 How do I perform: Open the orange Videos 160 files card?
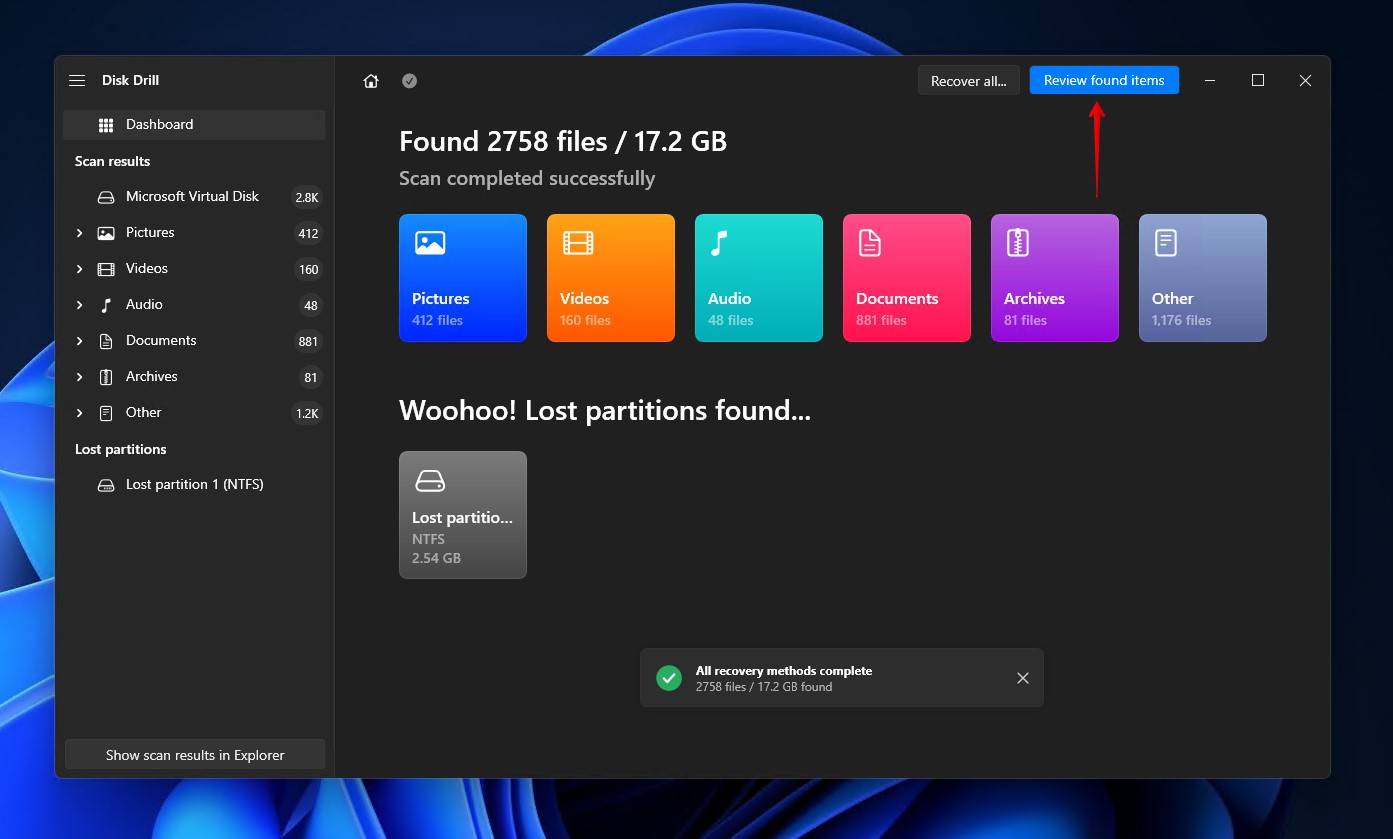click(x=611, y=278)
